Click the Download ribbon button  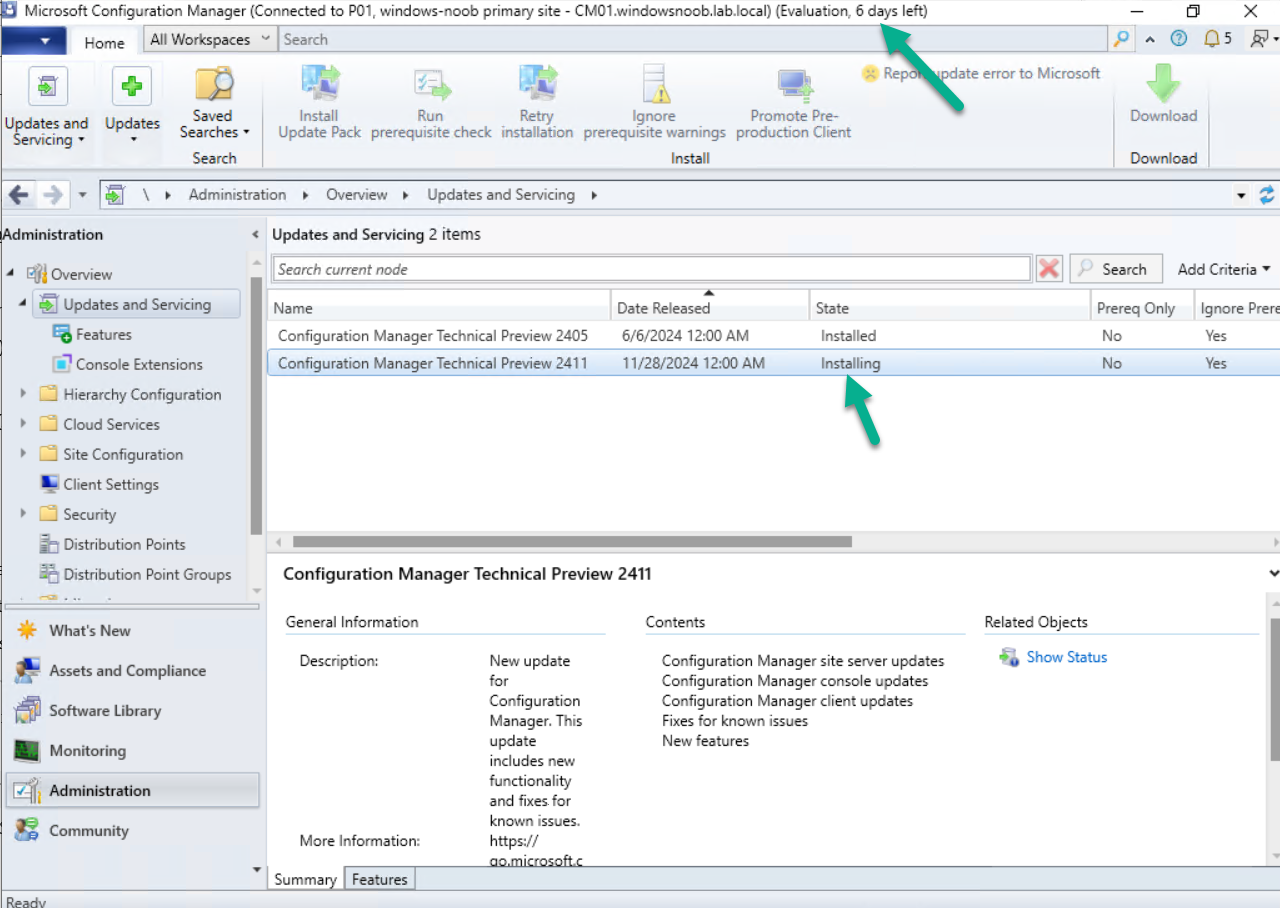[1163, 95]
